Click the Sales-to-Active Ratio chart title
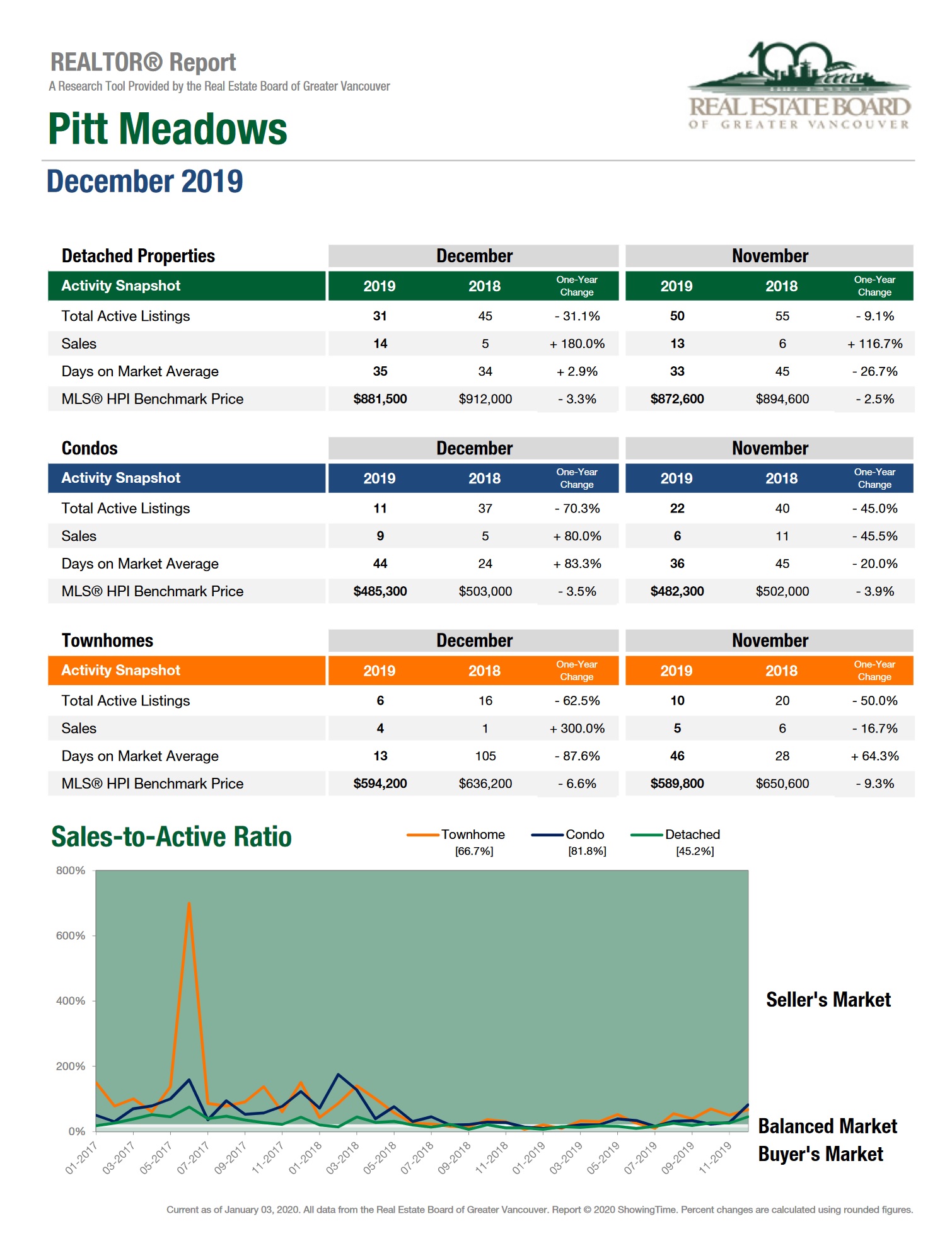Image resolution: width=952 pixels, height=1248 pixels. coord(171,837)
